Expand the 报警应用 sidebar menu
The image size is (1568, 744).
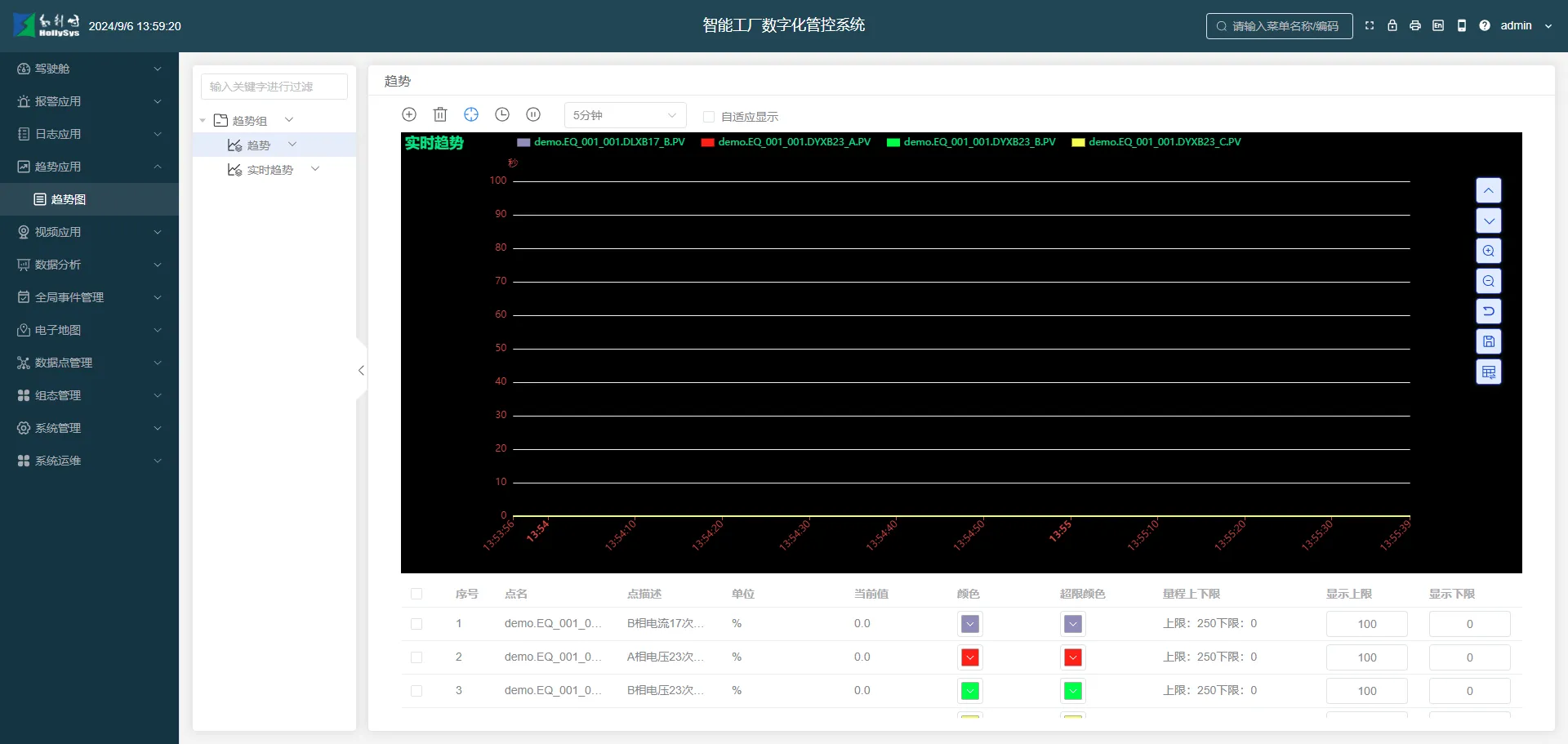89,101
